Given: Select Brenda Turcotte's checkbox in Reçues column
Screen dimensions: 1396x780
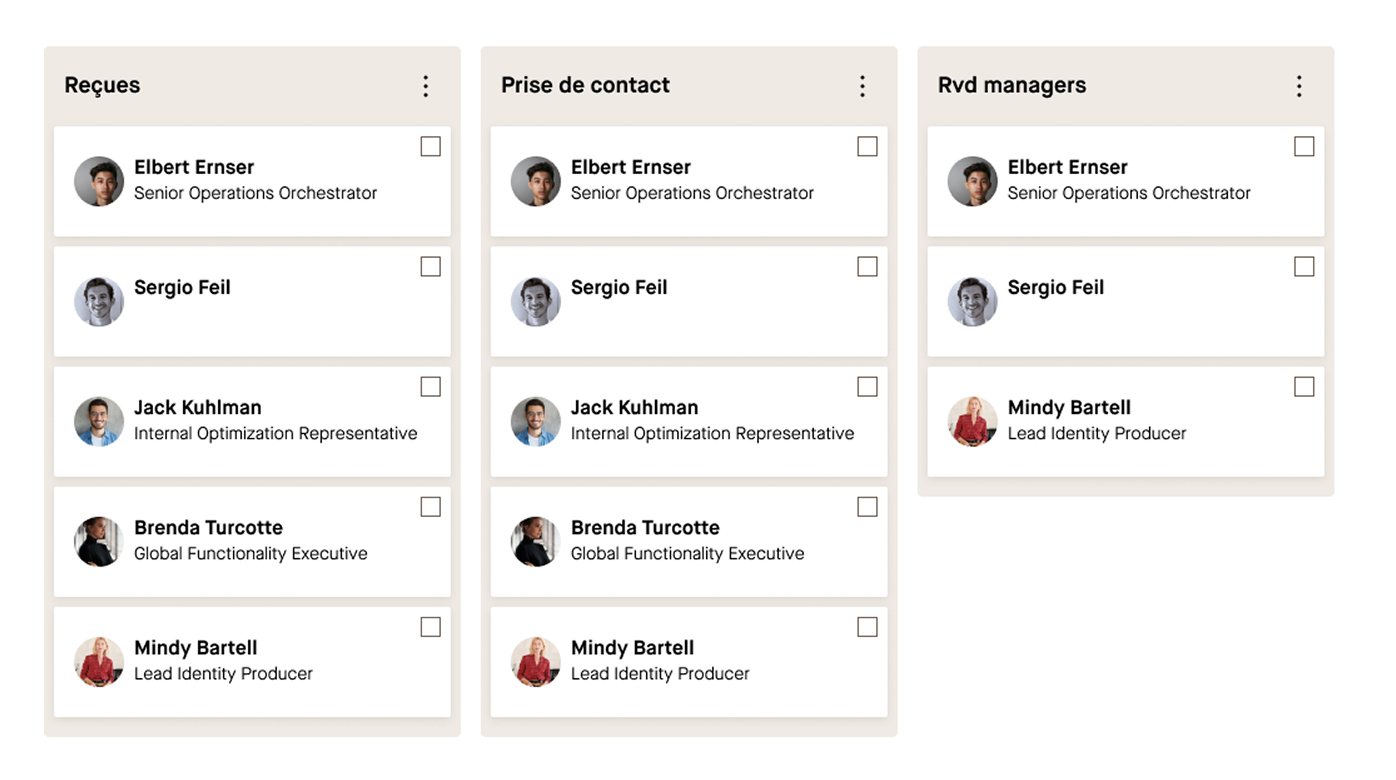Looking at the screenshot, I should point(431,507).
